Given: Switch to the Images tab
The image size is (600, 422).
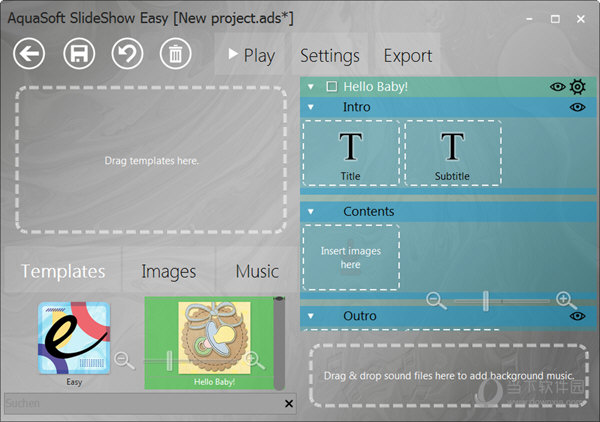Looking at the screenshot, I should (169, 271).
